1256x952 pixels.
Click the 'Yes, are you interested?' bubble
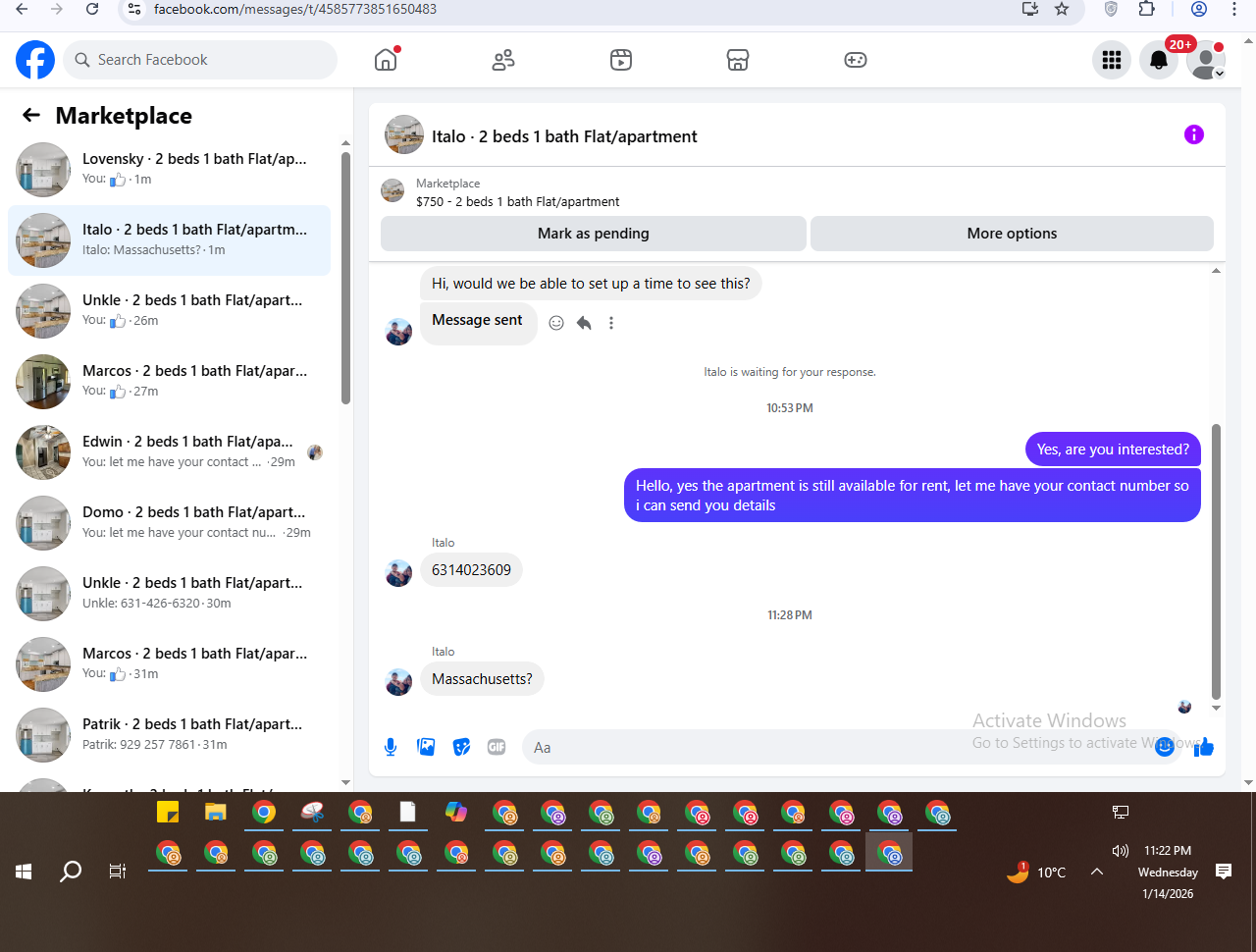(x=1113, y=450)
